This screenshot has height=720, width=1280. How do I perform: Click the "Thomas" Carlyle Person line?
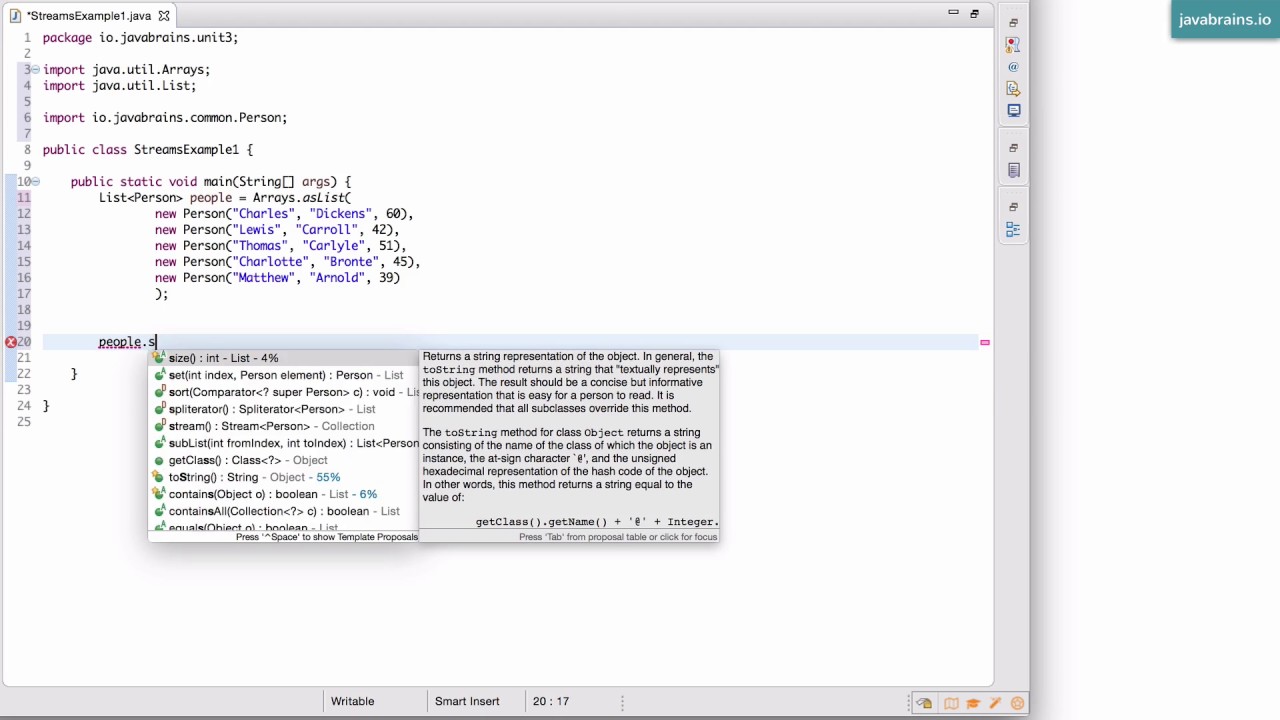(281, 246)
